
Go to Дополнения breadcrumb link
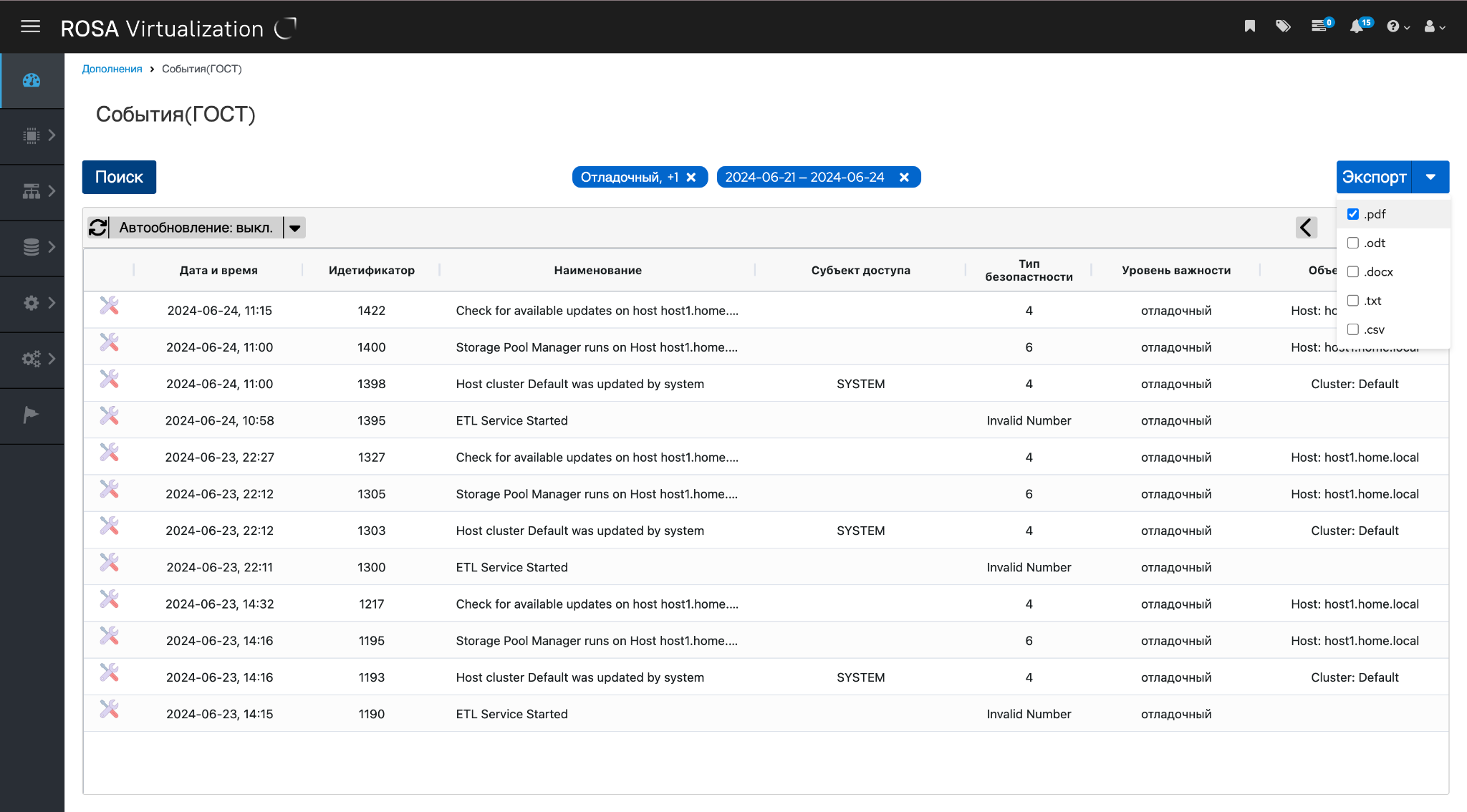click(112, 69)
